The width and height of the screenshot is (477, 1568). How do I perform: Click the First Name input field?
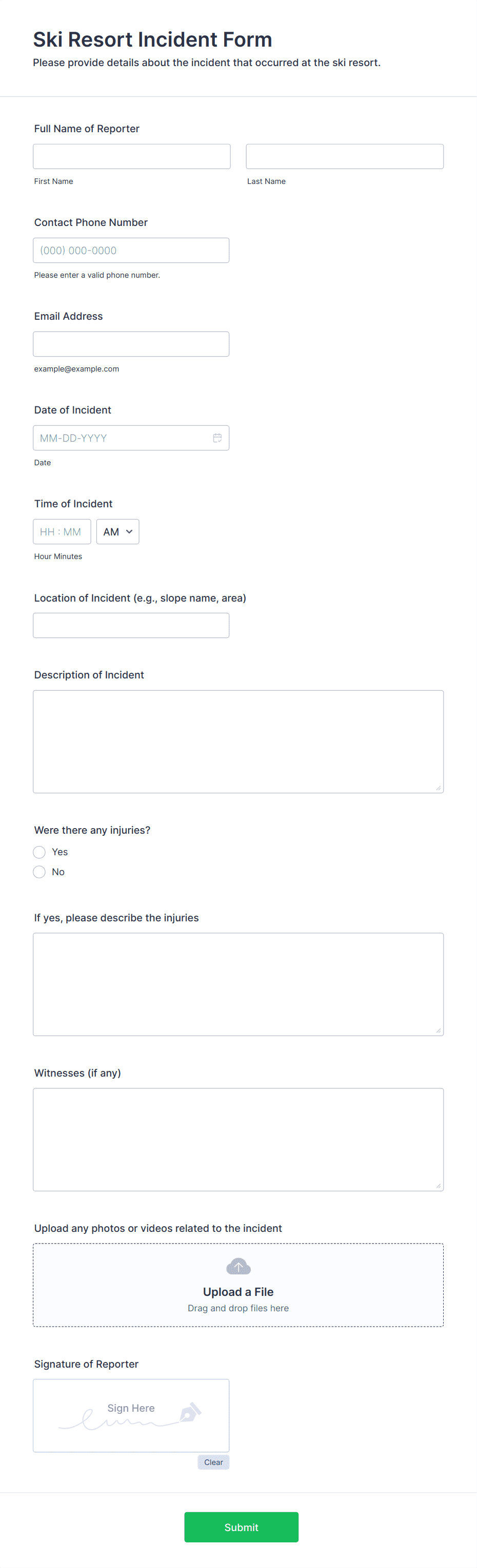(x=132, y=156)
